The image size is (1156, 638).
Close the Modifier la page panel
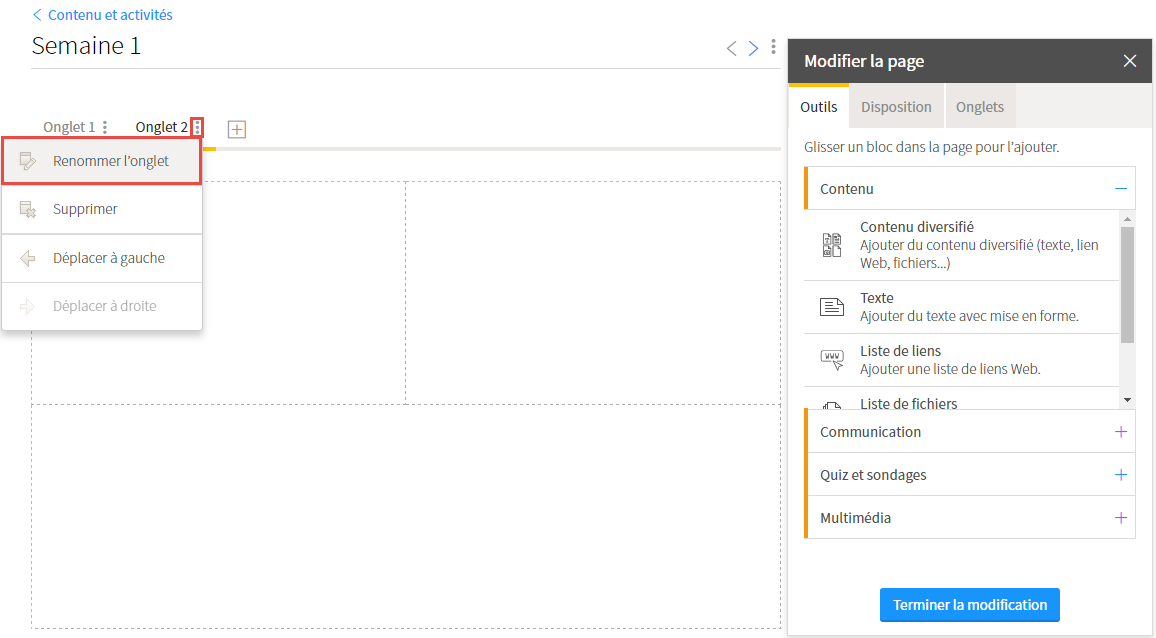click(x=1129, y=61)
